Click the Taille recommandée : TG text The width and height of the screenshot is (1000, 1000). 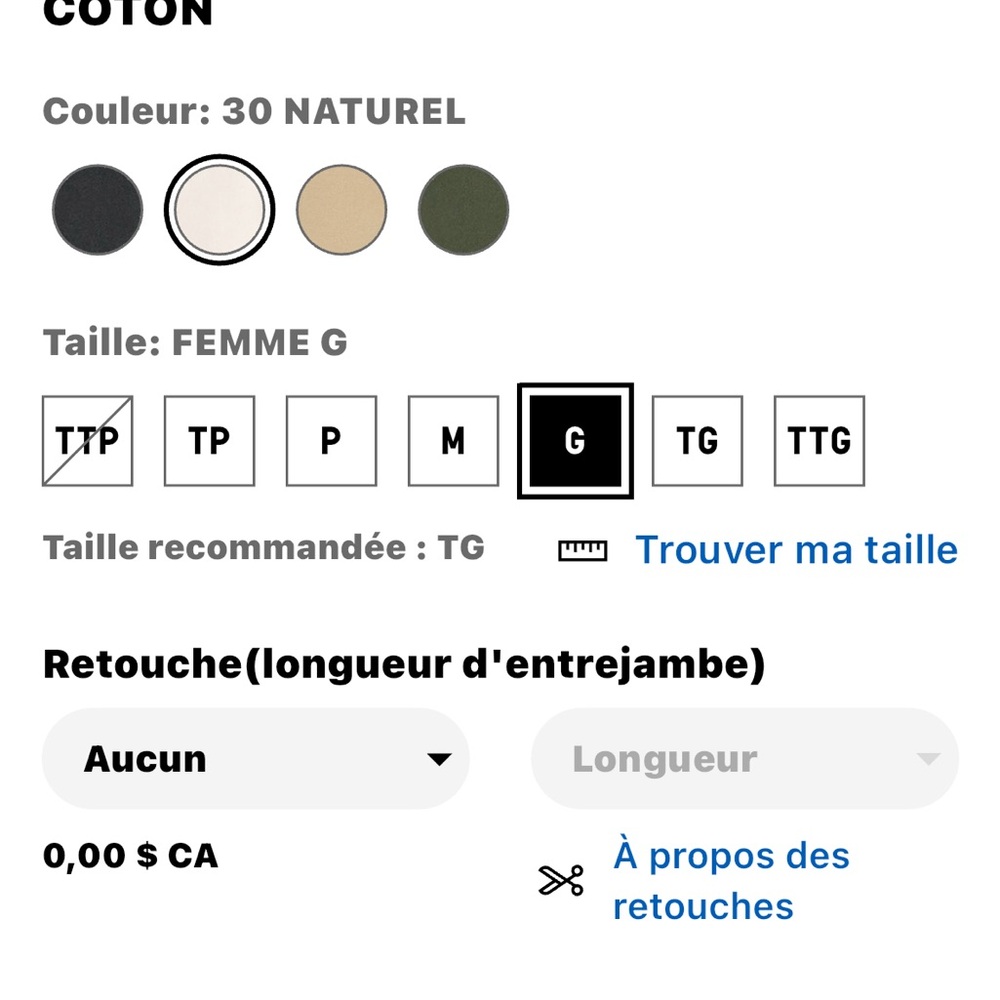[x=263, y=548]
